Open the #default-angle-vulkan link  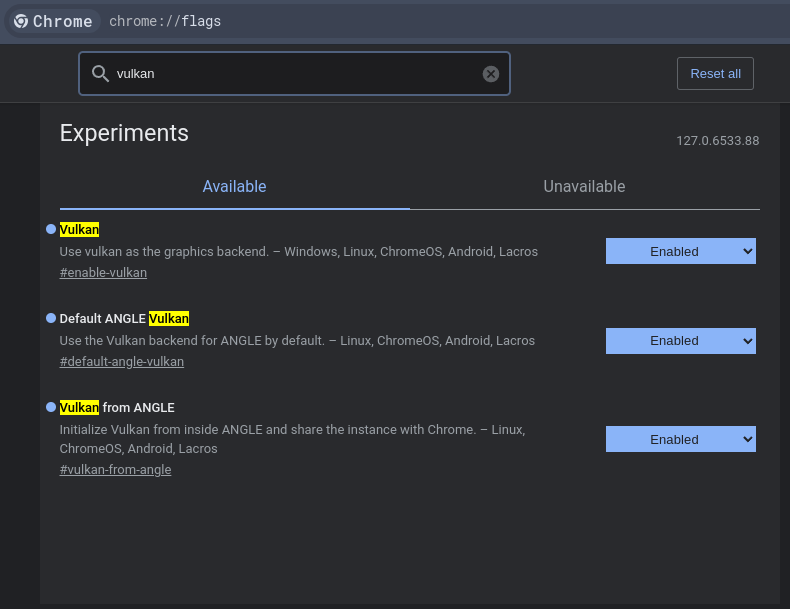point(121,362)
